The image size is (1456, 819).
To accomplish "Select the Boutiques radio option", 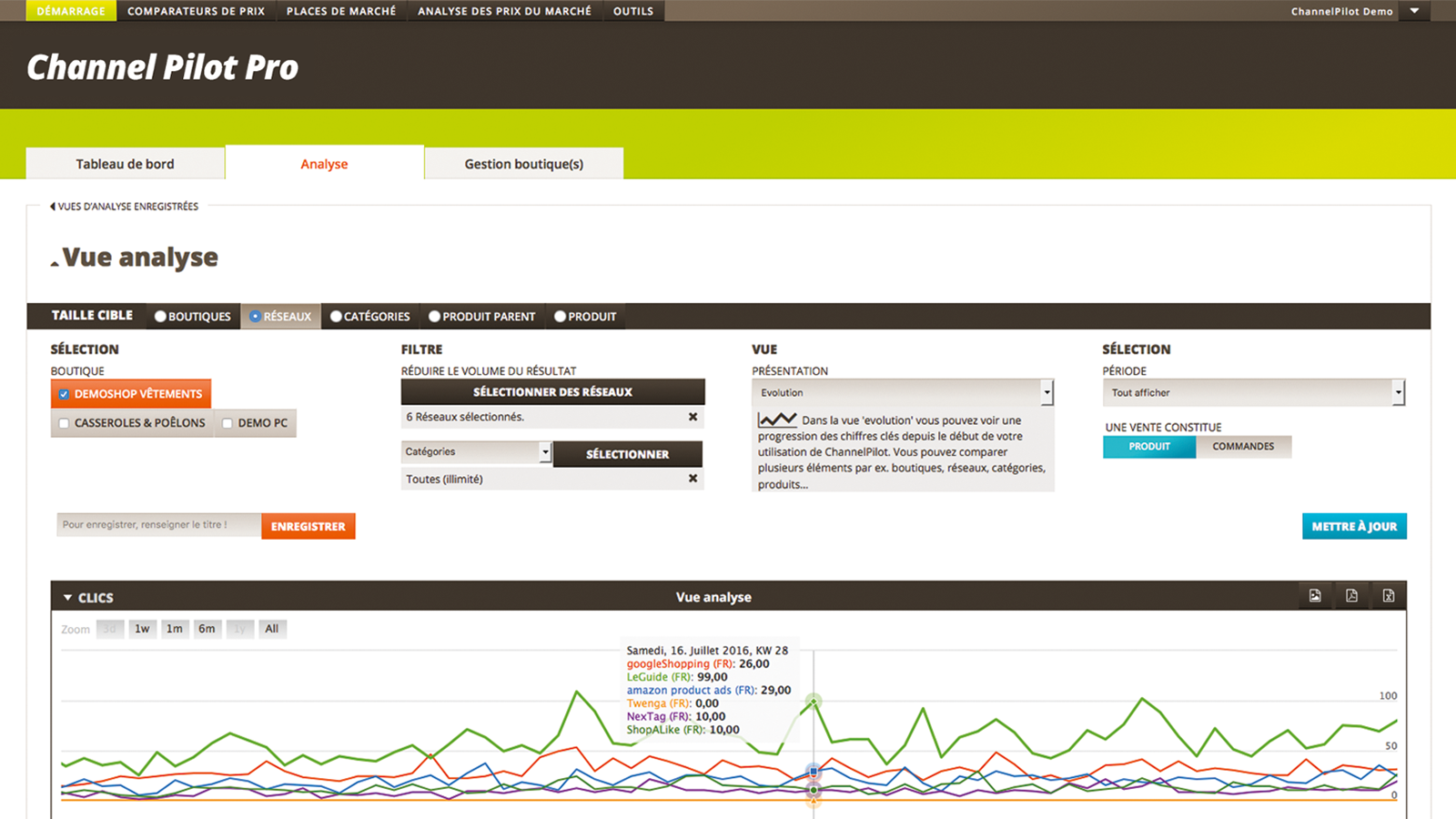I will point(160,317).
